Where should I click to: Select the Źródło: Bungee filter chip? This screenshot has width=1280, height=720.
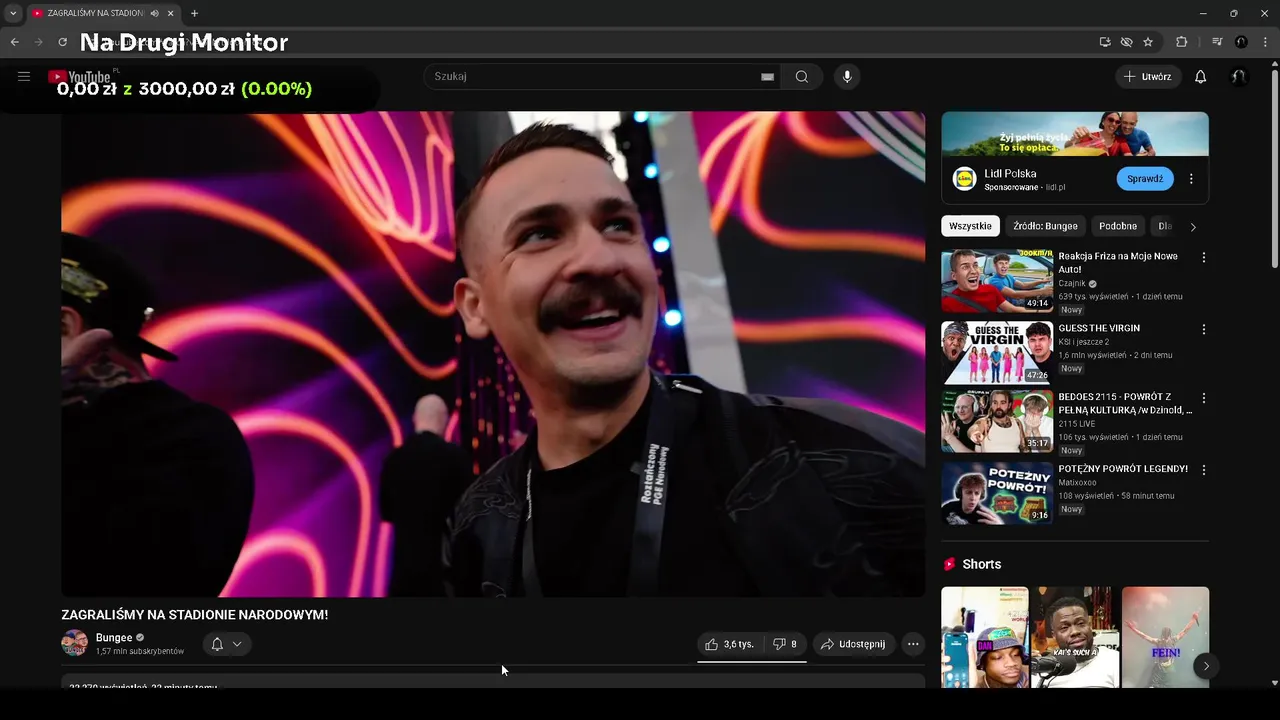click(x=1045, y=226)
